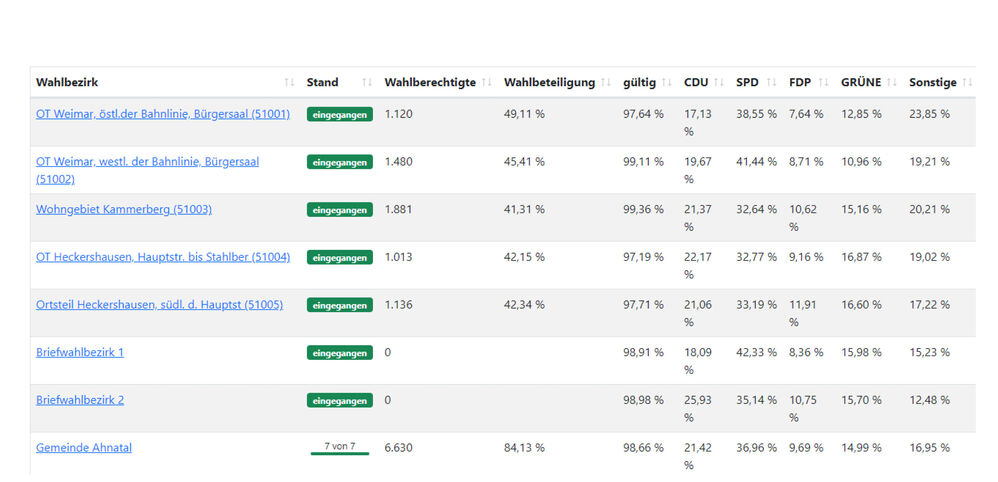Click Sonstige column header text

pyautogui.click(x=933, y=83)
